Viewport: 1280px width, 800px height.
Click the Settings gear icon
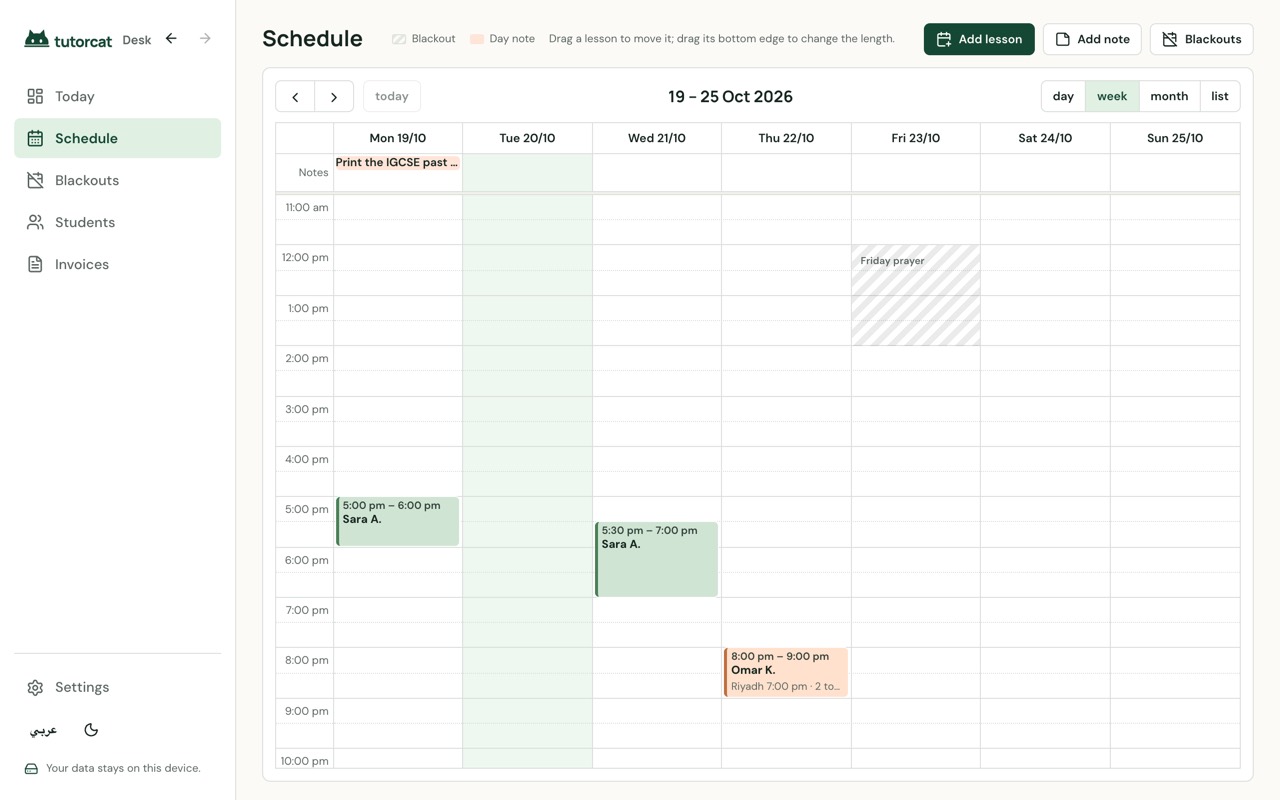[35, 687]
